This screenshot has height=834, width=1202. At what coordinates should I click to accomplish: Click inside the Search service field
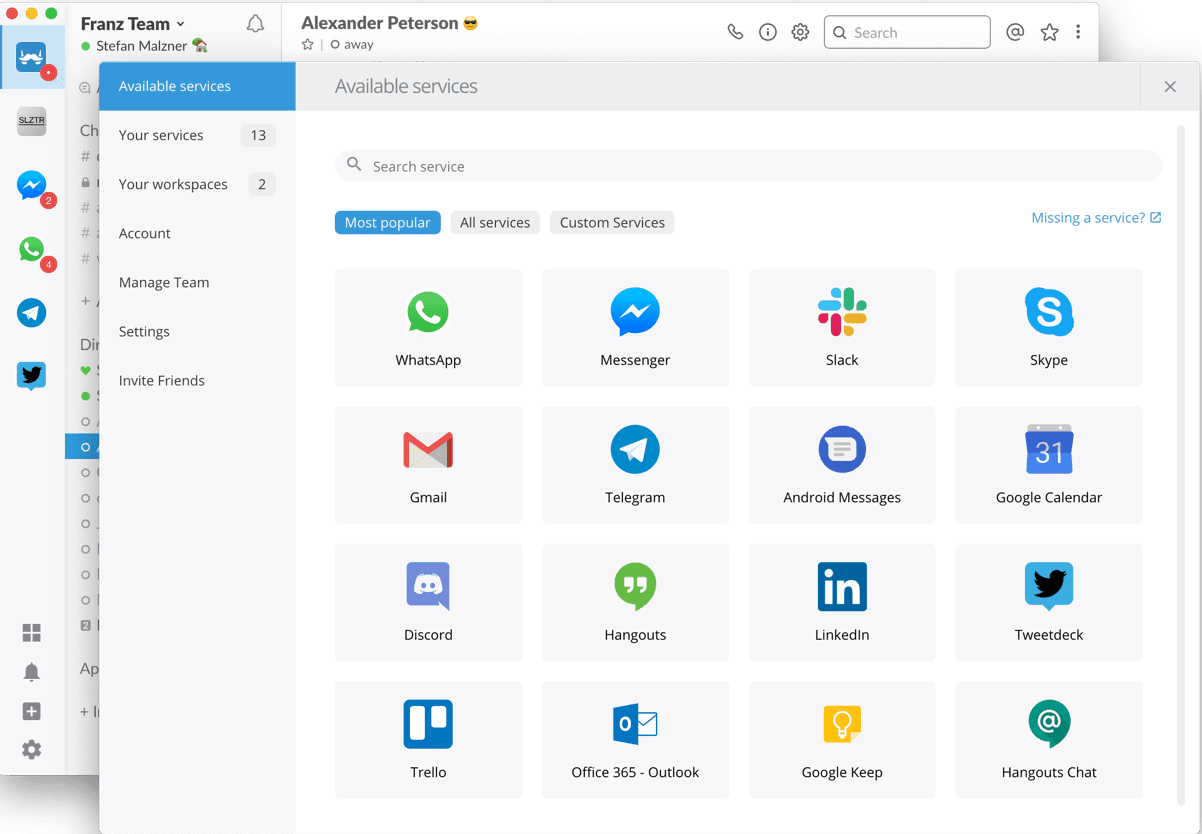coord(748,165)
